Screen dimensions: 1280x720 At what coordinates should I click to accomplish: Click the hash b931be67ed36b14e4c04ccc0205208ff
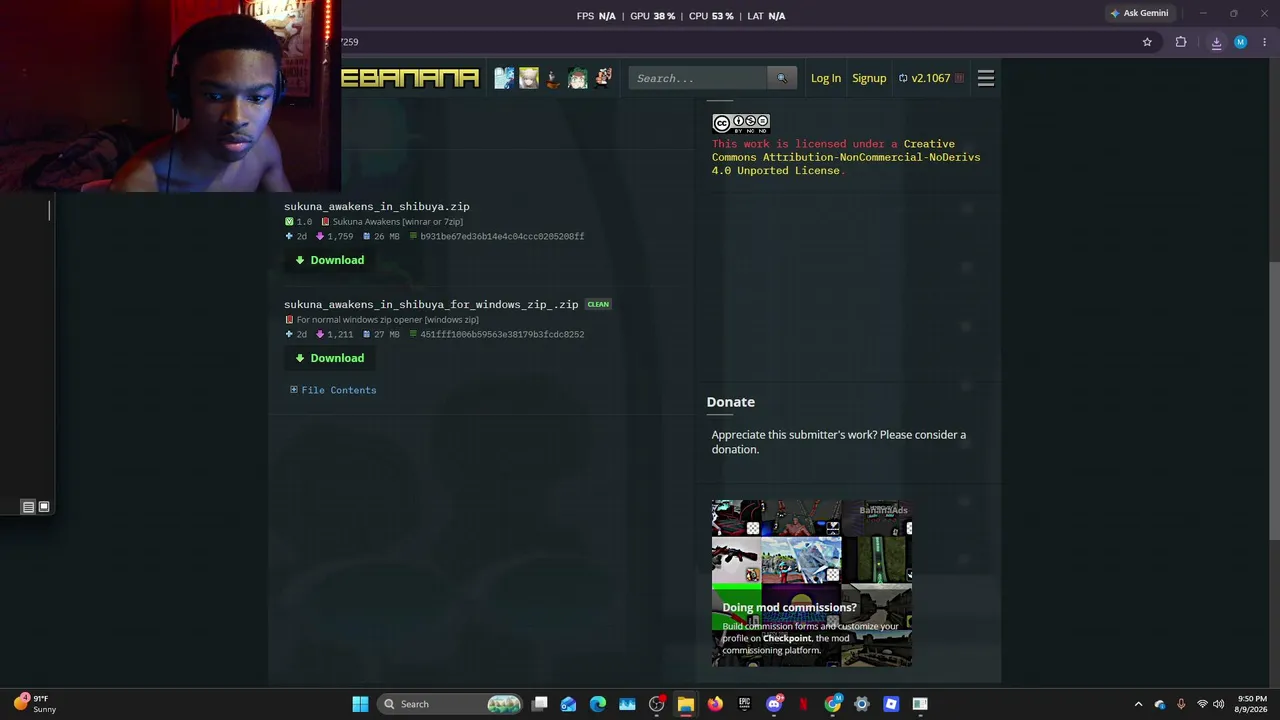coord(502,237)
